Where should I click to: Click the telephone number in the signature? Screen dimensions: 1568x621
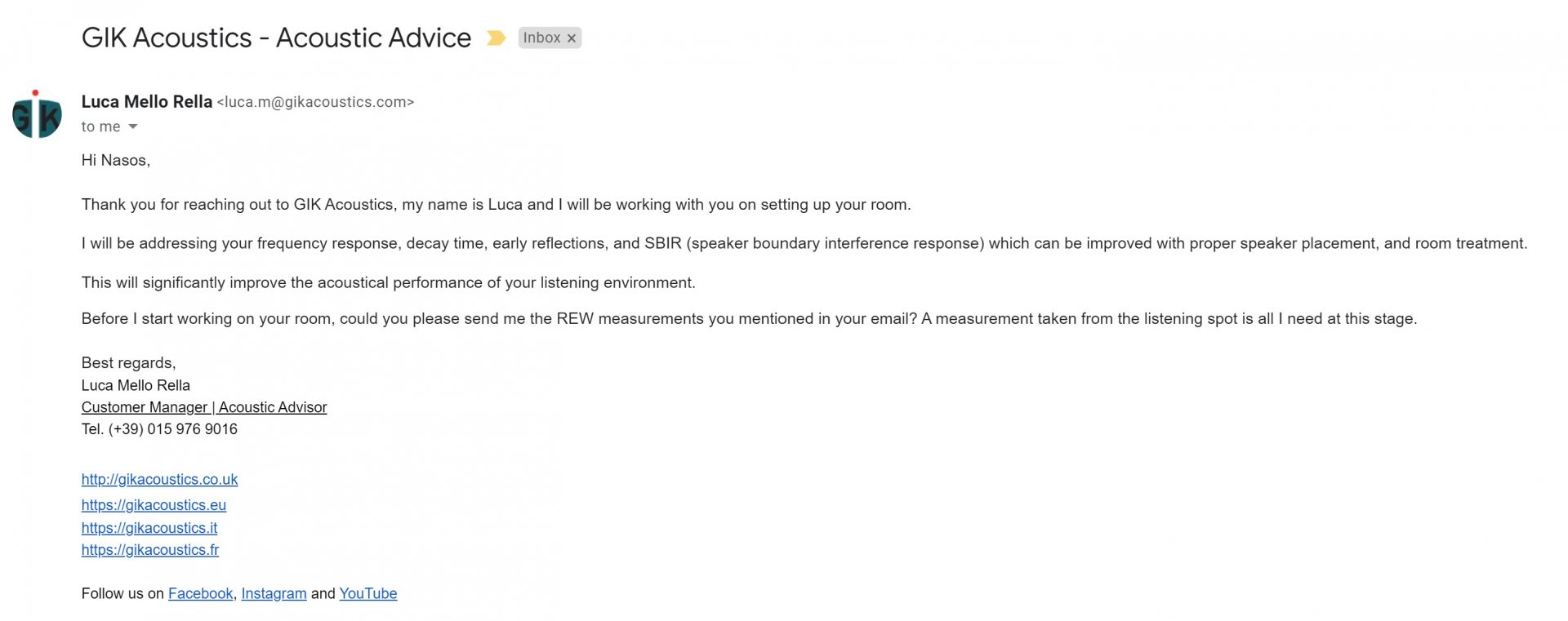[x=173, y=429]
